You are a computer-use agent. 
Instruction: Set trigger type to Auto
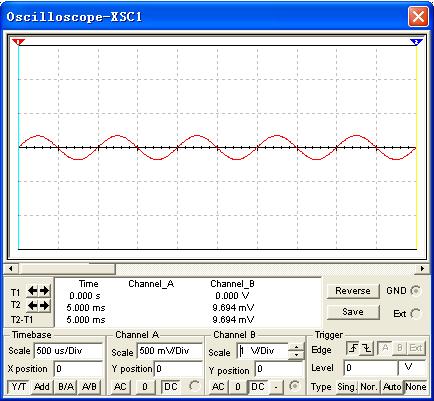(x=392, y=387)
